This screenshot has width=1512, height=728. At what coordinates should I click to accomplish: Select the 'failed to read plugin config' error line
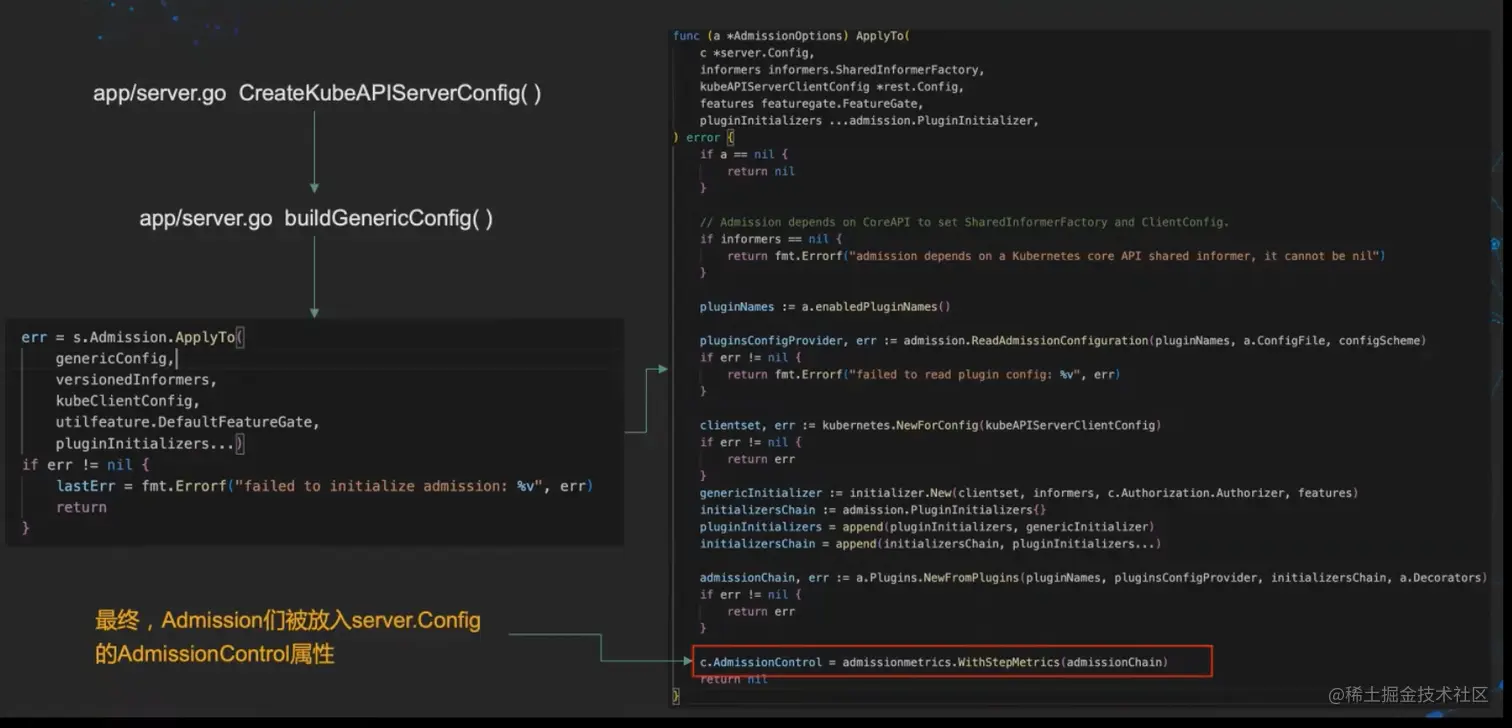click(924, 374)
